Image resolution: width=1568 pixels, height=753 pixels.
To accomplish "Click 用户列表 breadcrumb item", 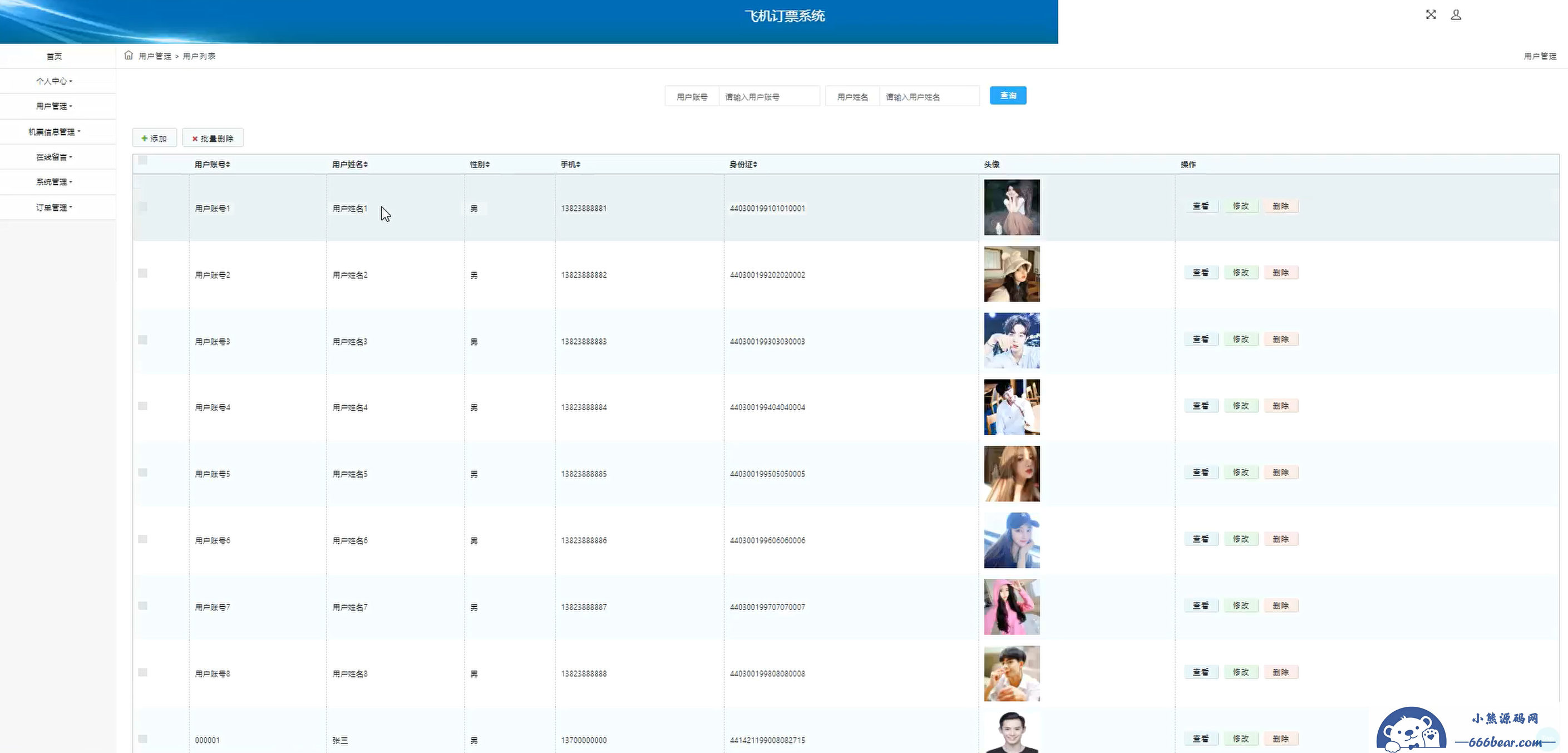I will 199,56.
